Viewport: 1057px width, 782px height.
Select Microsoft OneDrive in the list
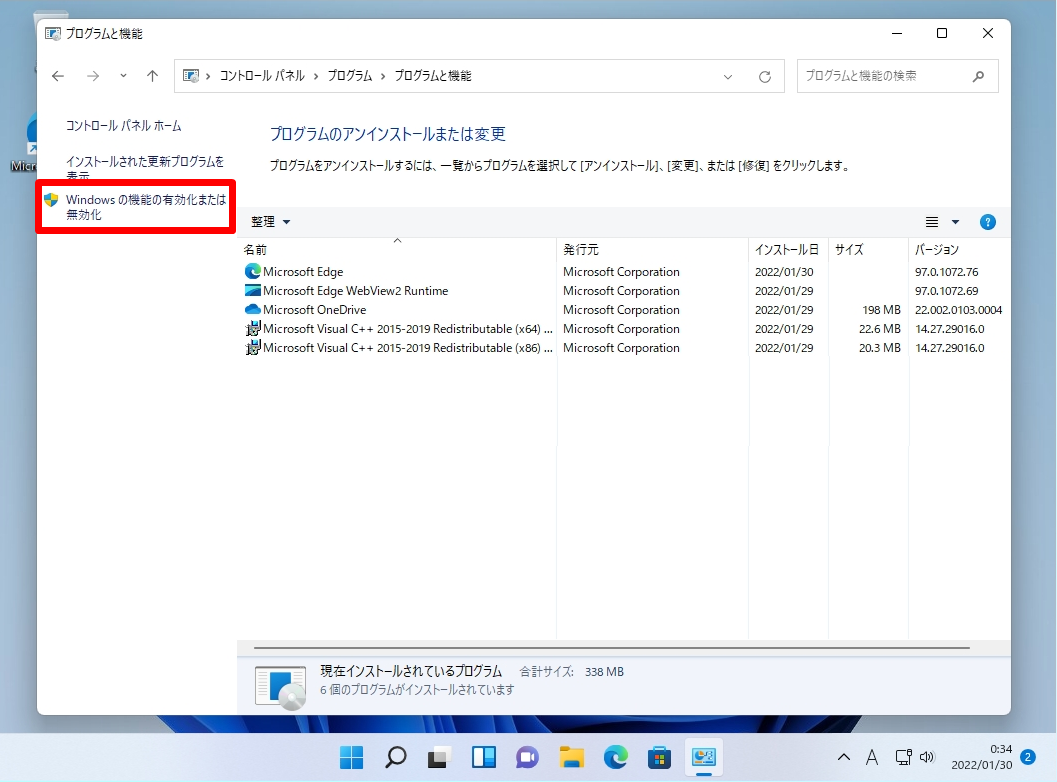pyautogui.click(x=624, y=309)
